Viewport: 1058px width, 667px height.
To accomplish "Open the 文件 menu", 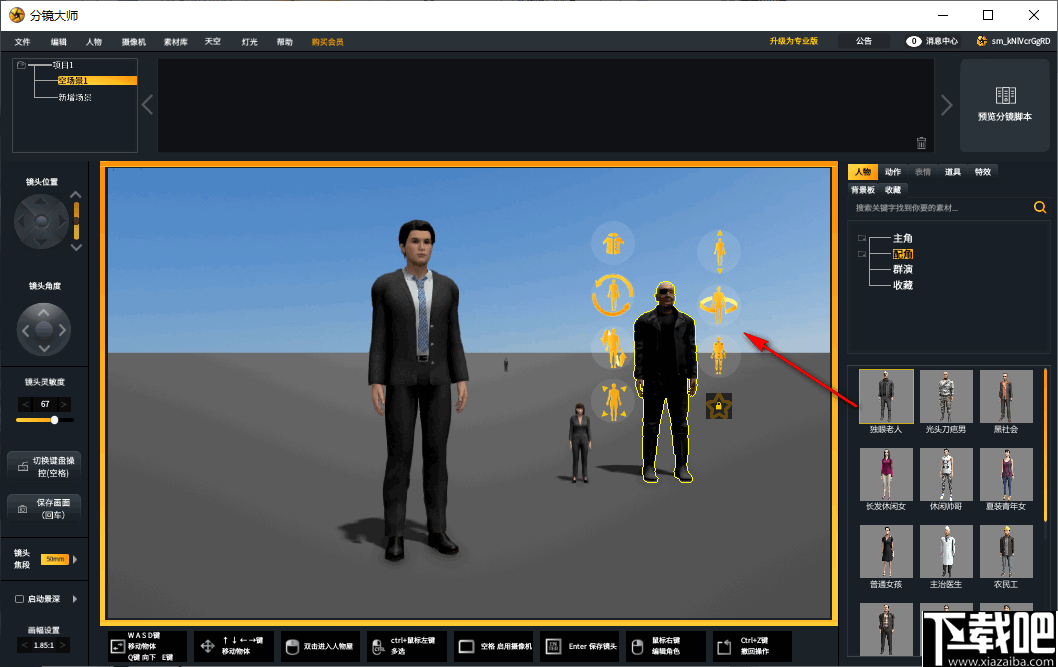I will coord(22,42).
